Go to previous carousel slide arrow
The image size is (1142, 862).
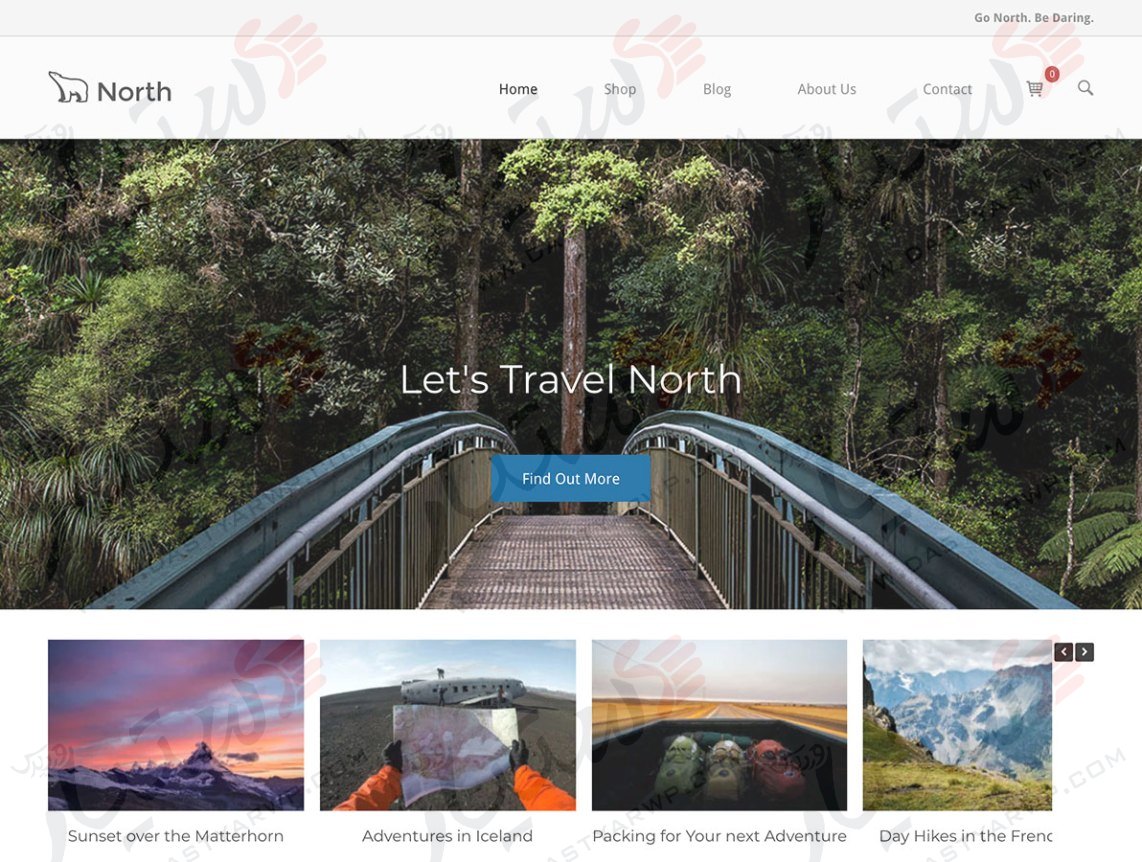[x=1063, y=652]
